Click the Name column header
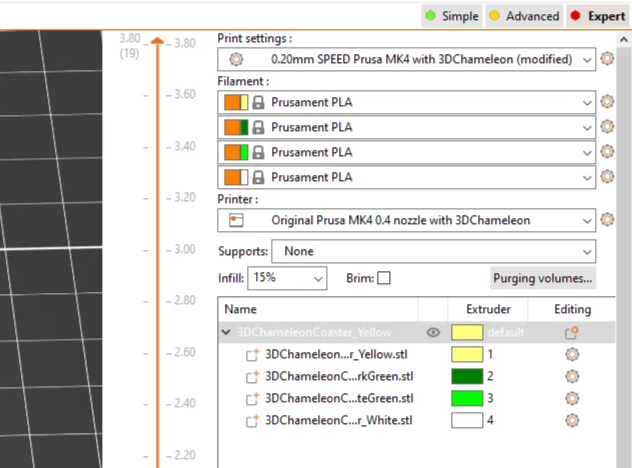Screen dimensions: 632x468 [318, 309]
